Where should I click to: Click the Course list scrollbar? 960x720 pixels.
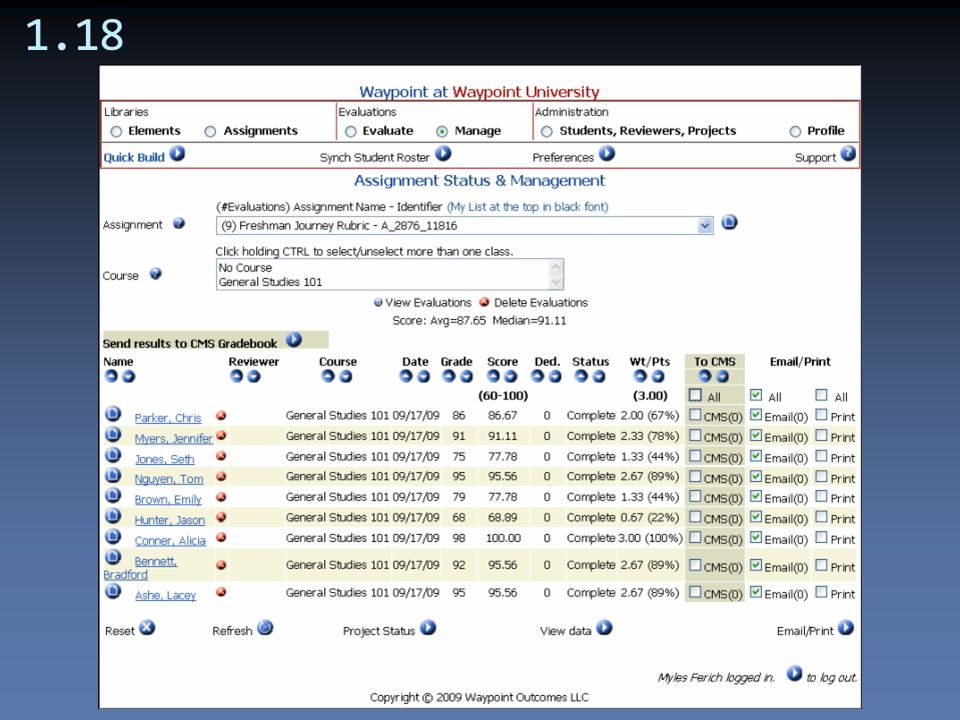click(556, 274)
